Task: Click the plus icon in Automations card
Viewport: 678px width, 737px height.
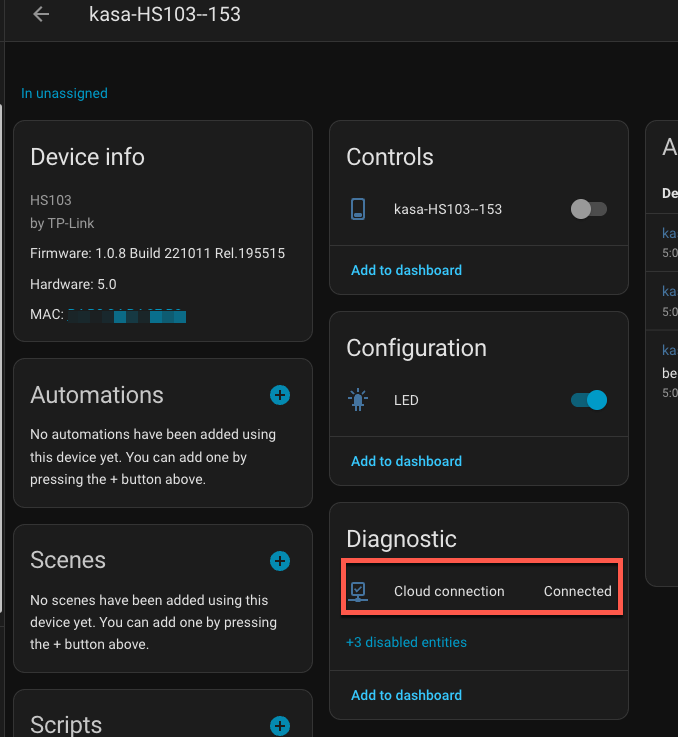Action: (280, 395)
